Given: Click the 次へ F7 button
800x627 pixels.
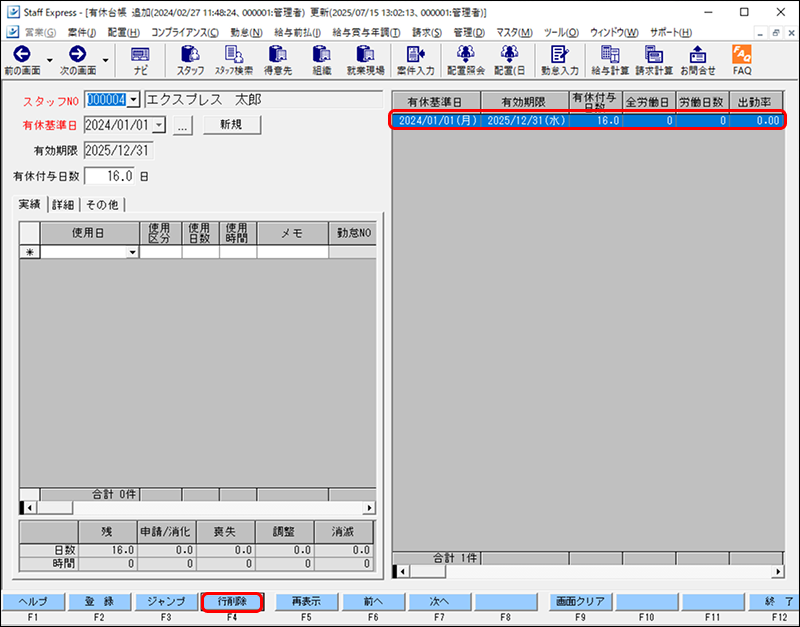Looking at the screenshot, I should (x=439, y=601).
